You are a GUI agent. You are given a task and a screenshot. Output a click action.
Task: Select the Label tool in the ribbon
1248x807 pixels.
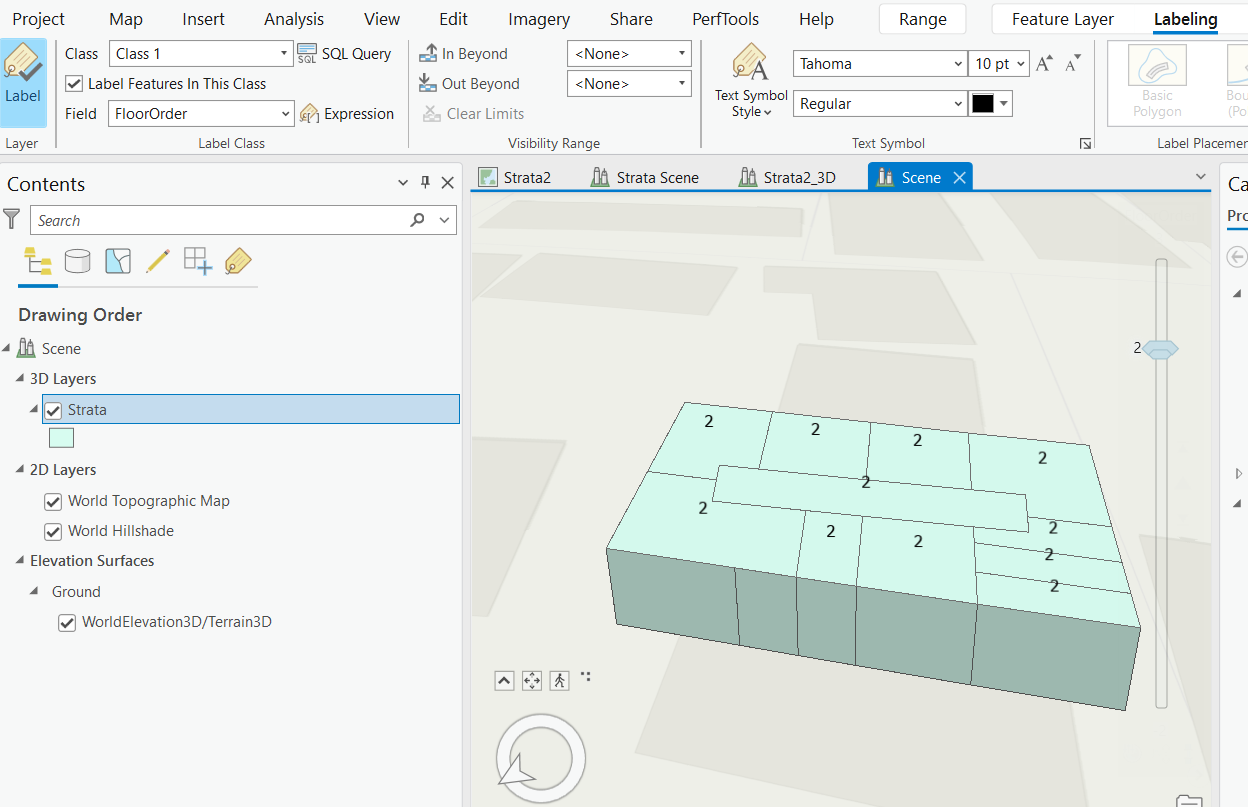point(22,80)
